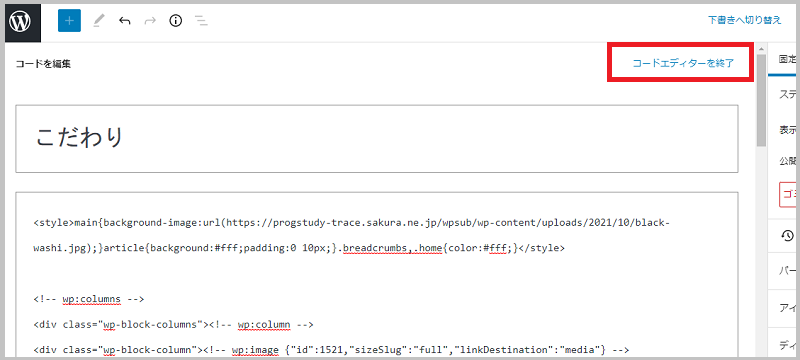Click the editor vertical scrollbar thumb
The image size is (800, 360).
click(761, 100)
